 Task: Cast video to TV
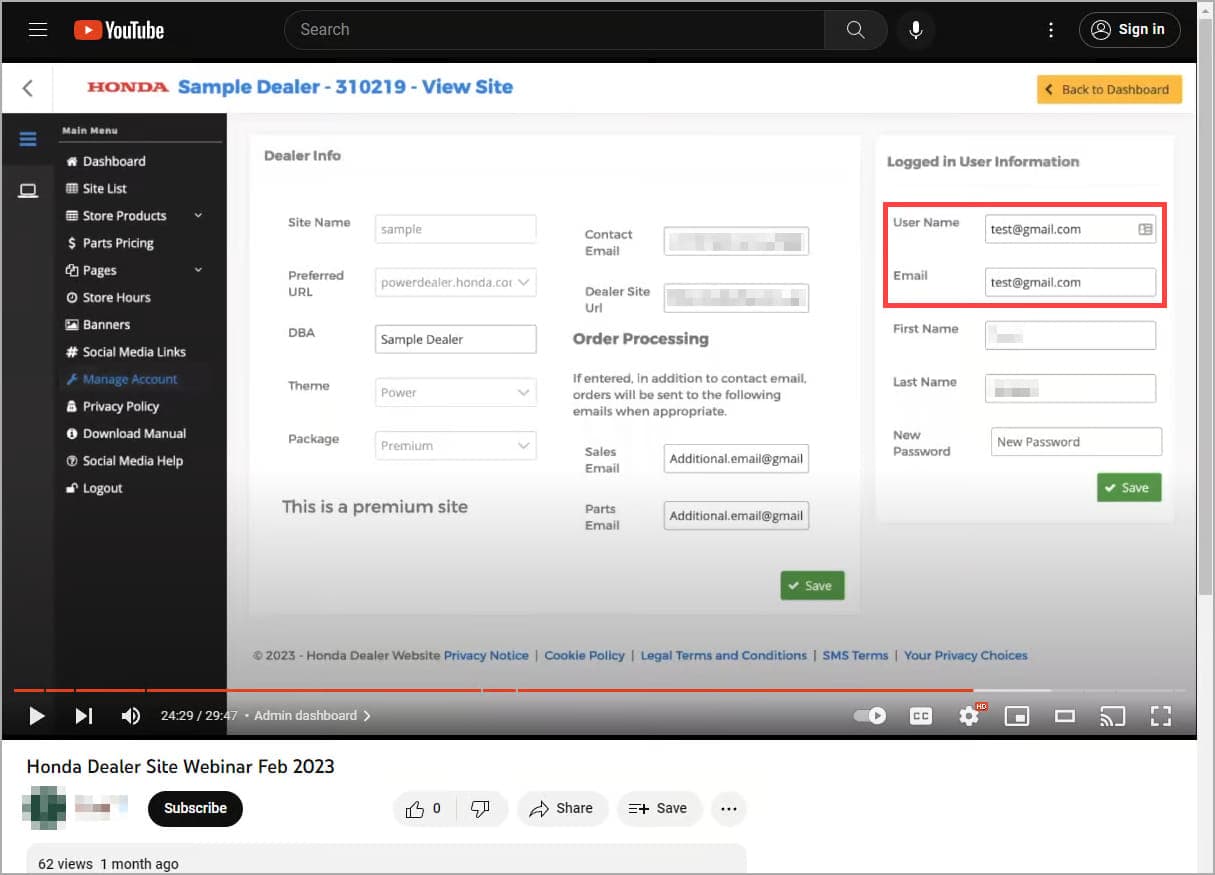[1112, 716]
